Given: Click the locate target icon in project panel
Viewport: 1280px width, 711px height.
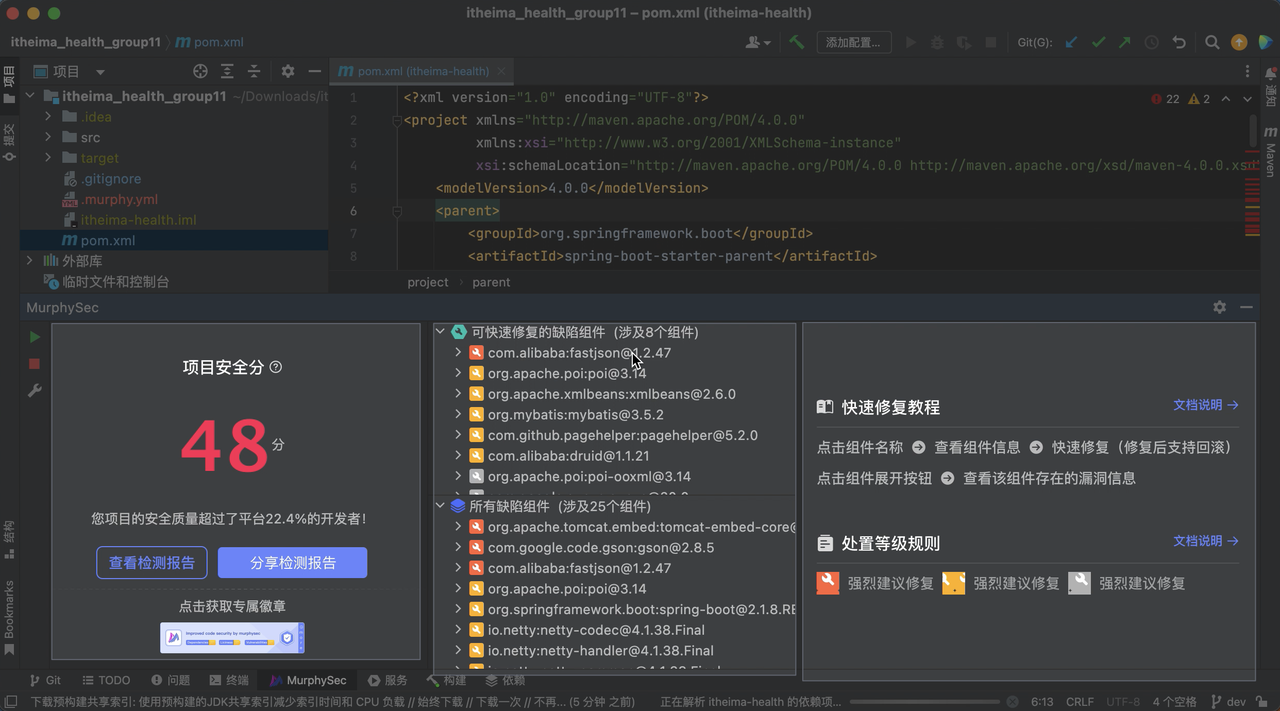Looking at the screenshot, I should (x=200, y=71).
